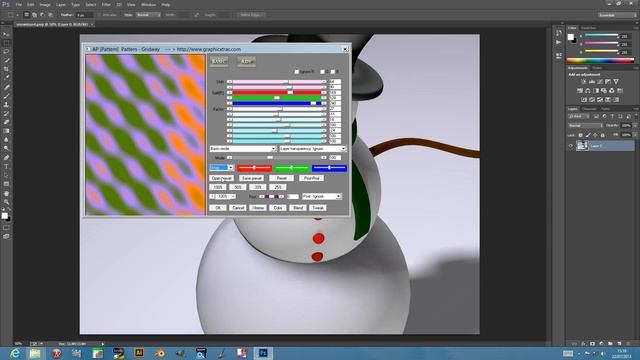Screen dimensions: 640x360
Task: Lock transparent pixels in Layers panel
Action: 581,135
